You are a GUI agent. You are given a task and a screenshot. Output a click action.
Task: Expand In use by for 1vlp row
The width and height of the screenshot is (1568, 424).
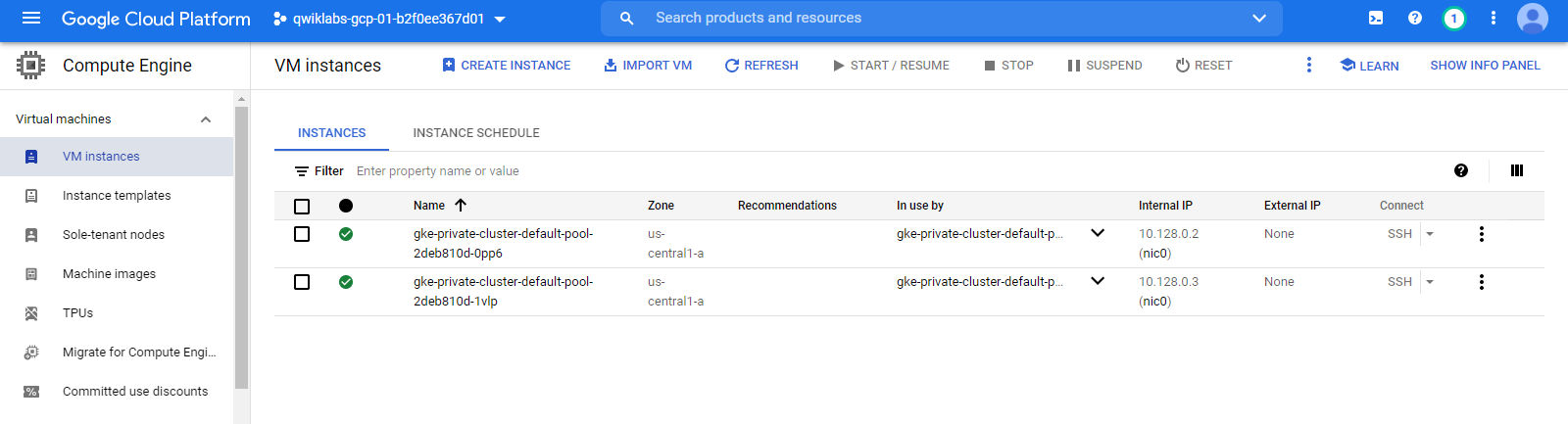(1098, 281)
